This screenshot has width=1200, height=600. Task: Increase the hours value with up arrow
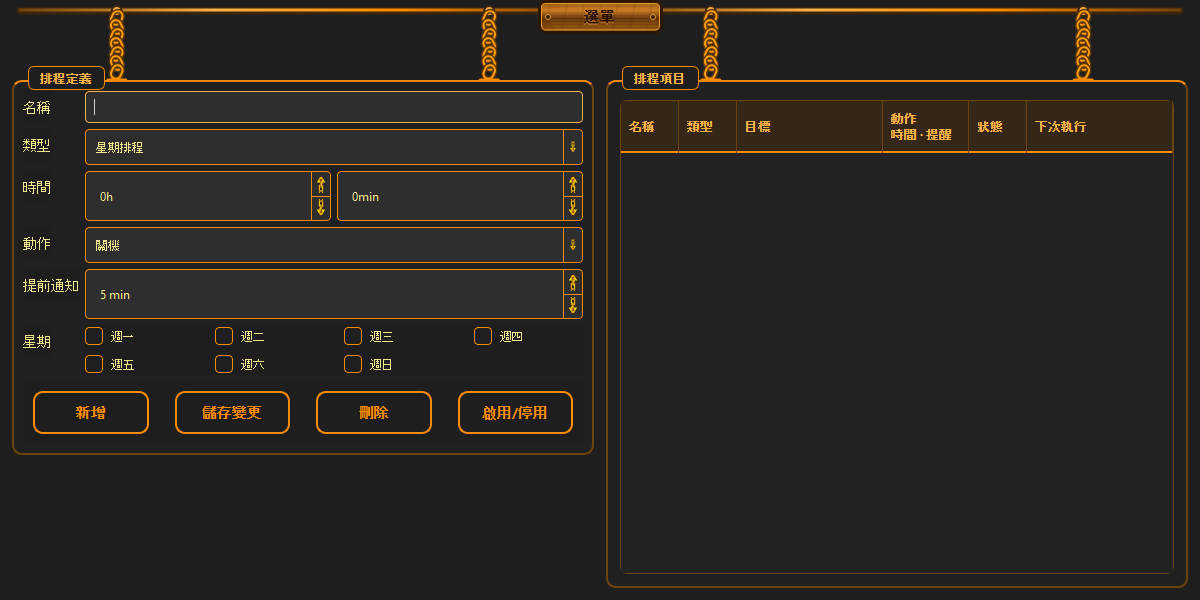(x=321, y=184)
